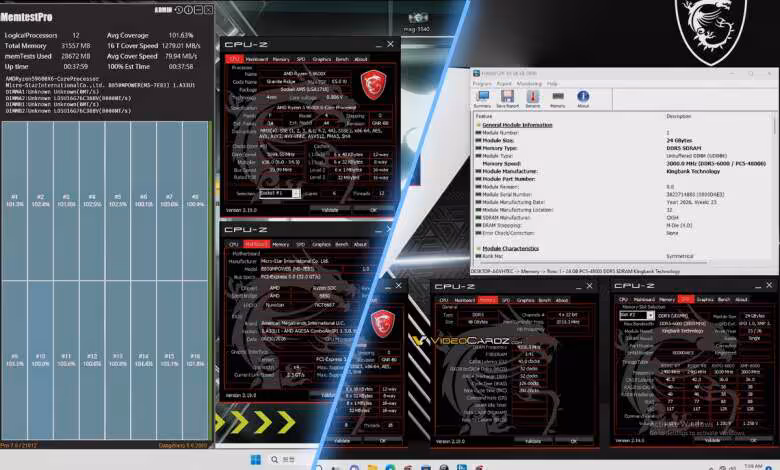Select the highlighted Memory tab in bottom-middle CPU-Z
Viewport: 780px width, 470px height.
click(x=488, y=300)
